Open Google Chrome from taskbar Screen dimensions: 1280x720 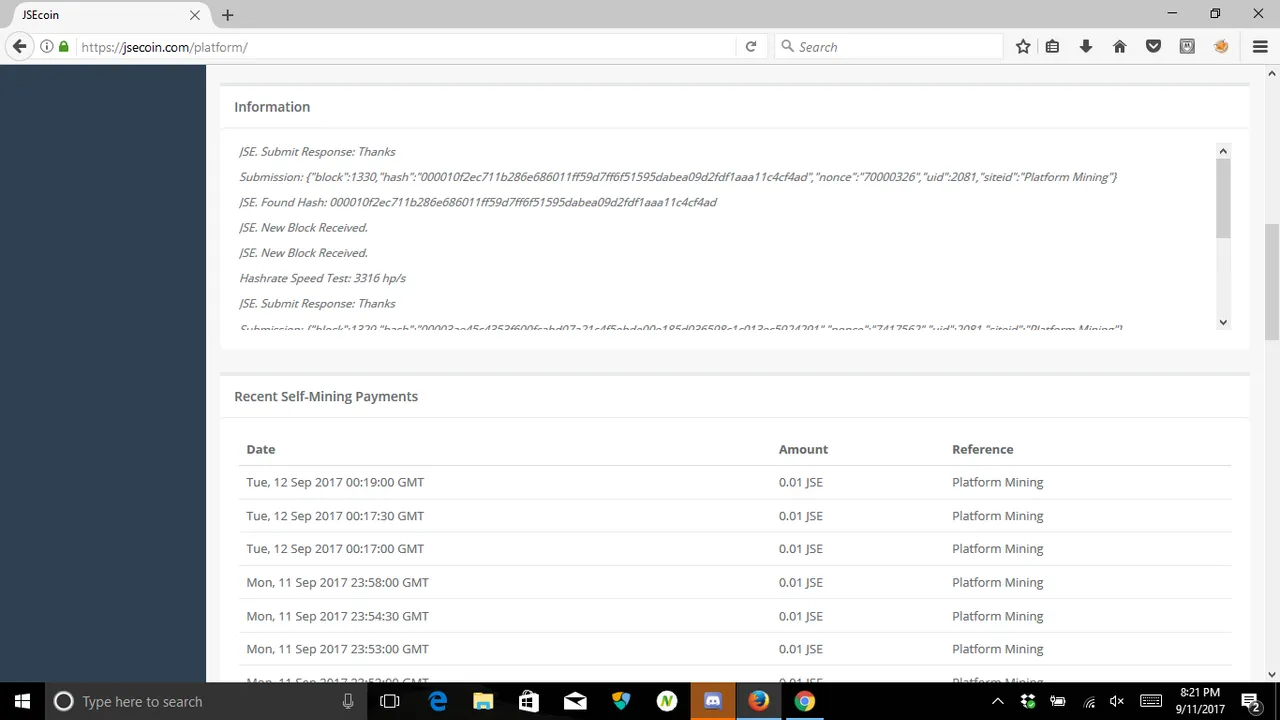pyautogui.click(x=804, y=701)
